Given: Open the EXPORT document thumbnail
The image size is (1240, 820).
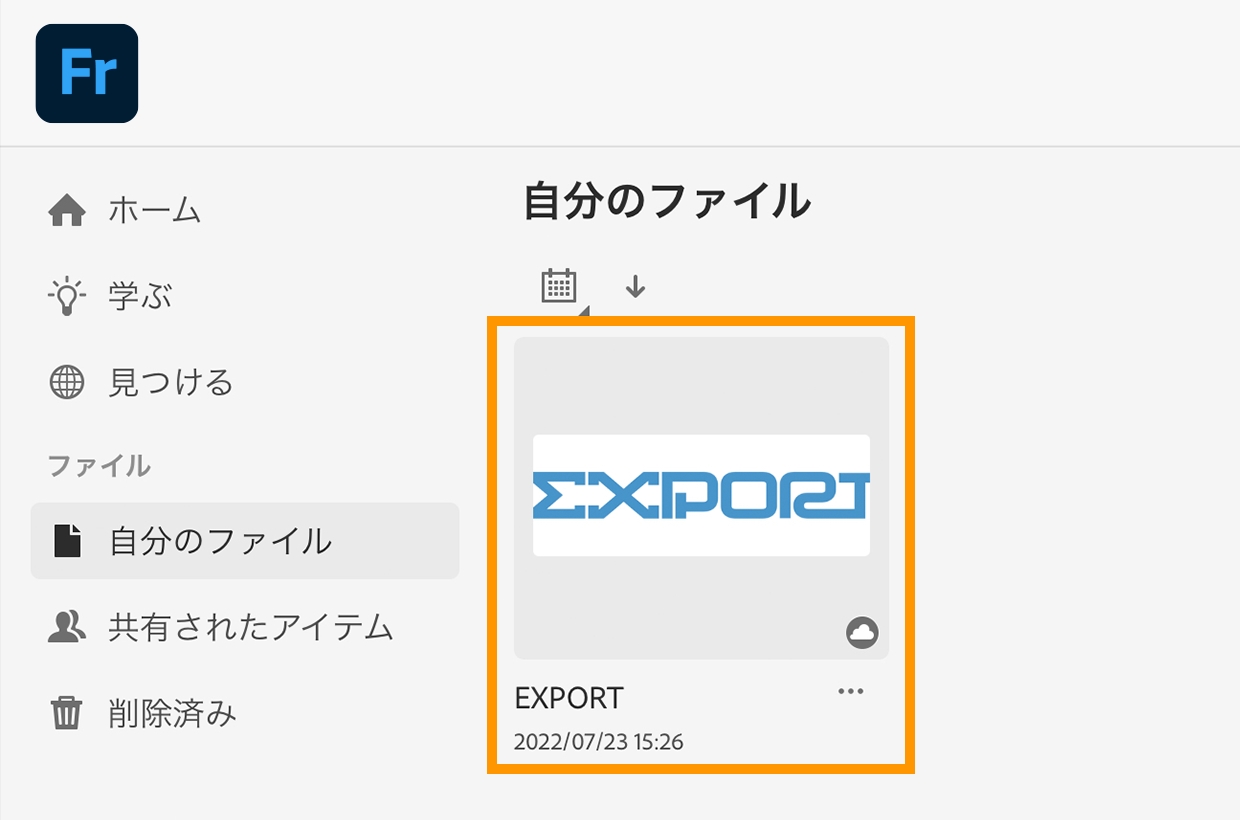Looking at the screenshot, I should coord(701,497).
